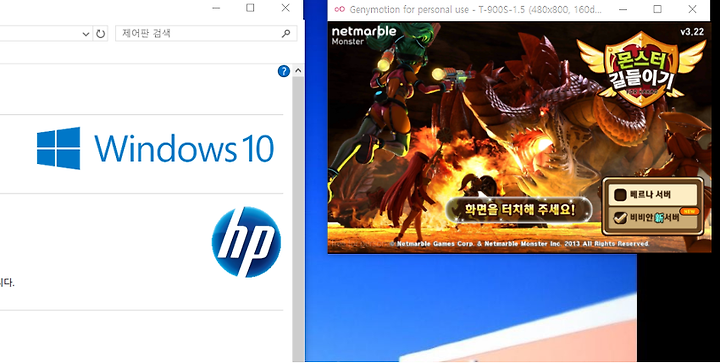Click the Netmarble copyright notice text
This screenshot has height=363, width=720.
coord(519,244)
